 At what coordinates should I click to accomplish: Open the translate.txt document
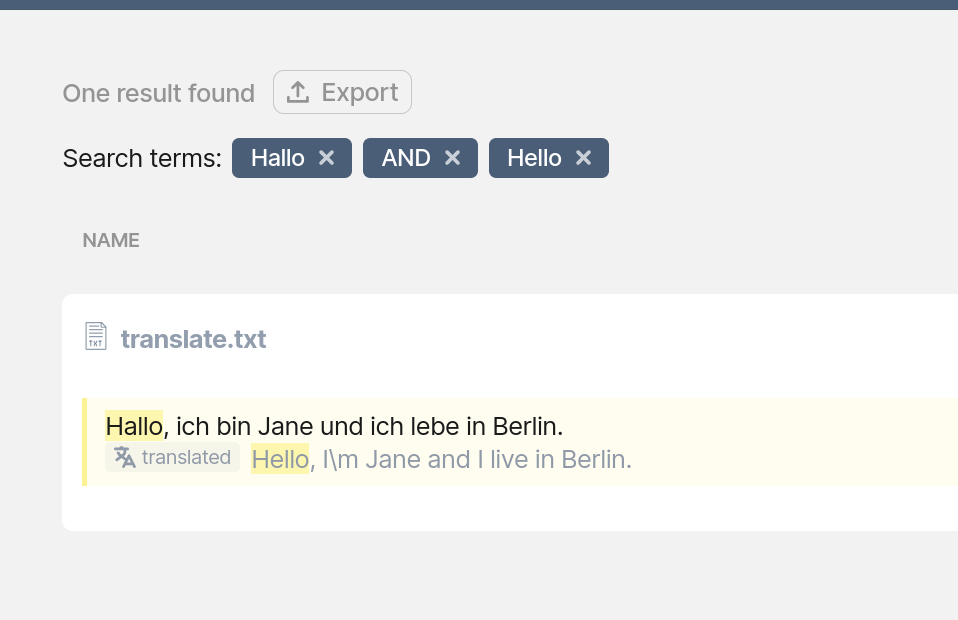click(193, 339)
